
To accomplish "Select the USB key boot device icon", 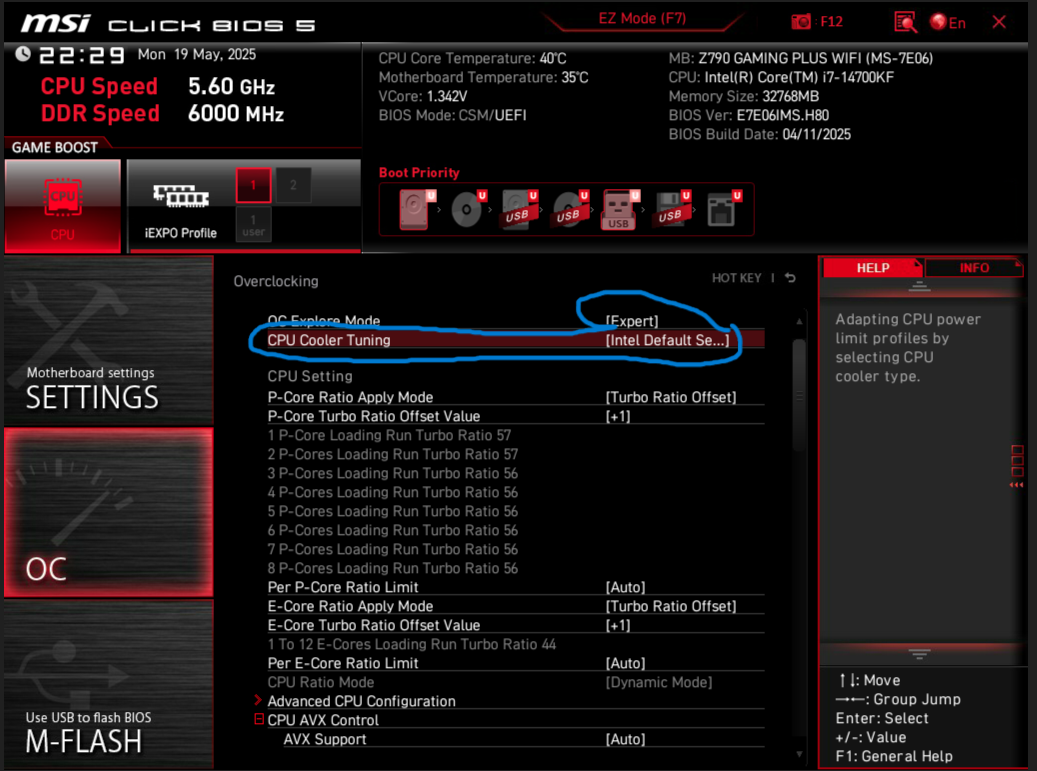I will (620, 210).
